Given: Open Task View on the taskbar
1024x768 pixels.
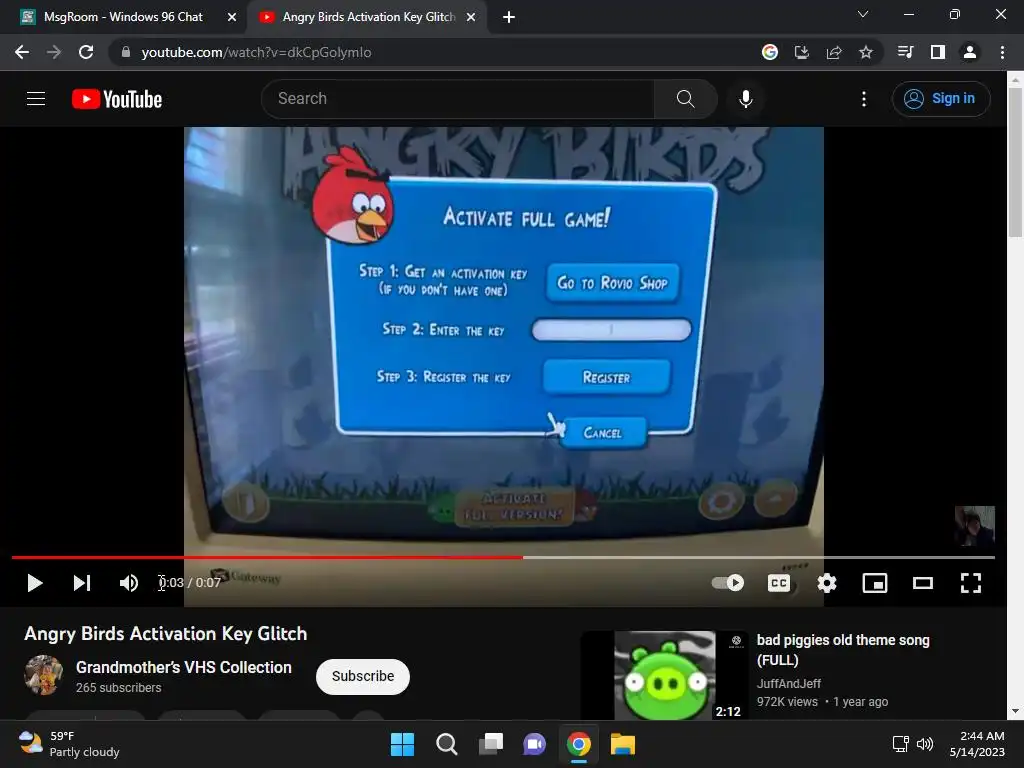Looking at the screenshot, I should point(490,744).
